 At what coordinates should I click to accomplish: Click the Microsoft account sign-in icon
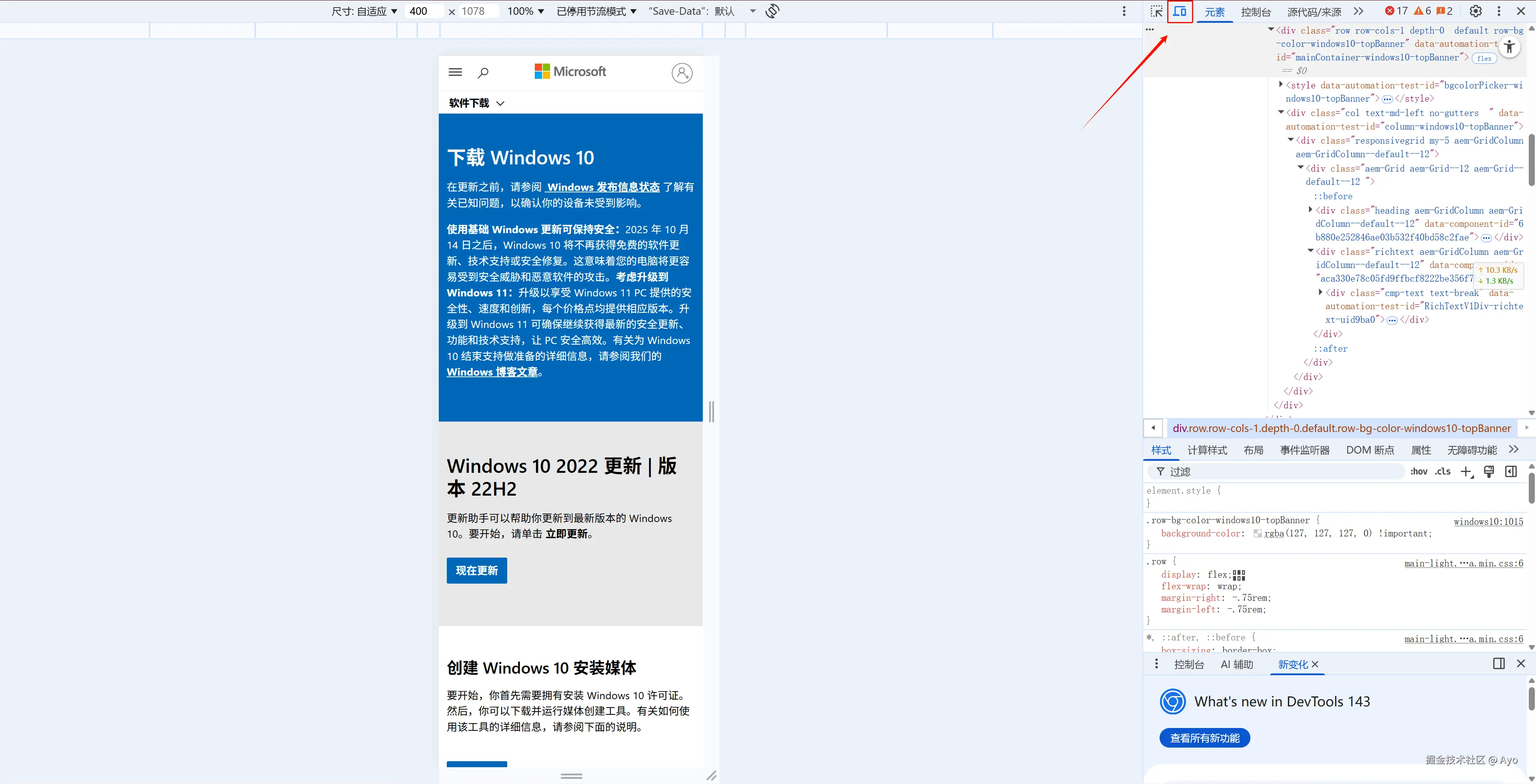682,73
